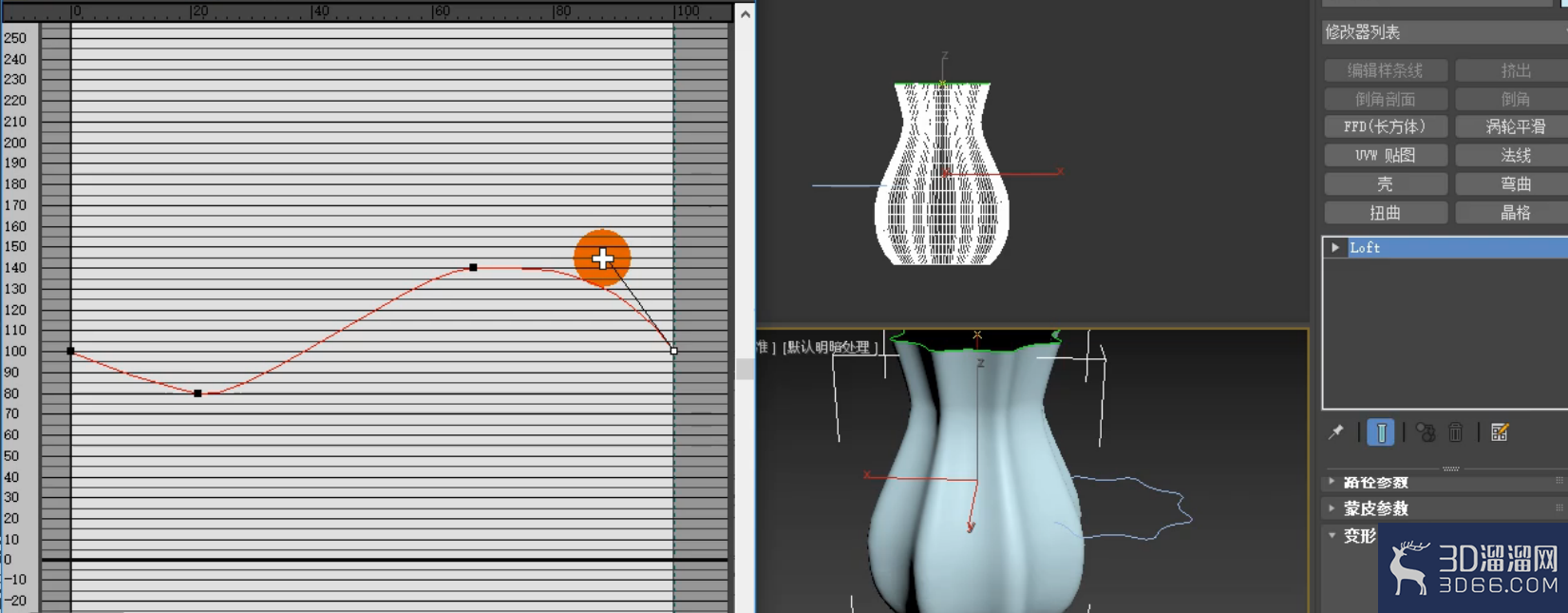The width and height of the screenshot is (1568, 613).
Task: Toggle the Pin Stack icon
Action: (x=1336, y=432)
